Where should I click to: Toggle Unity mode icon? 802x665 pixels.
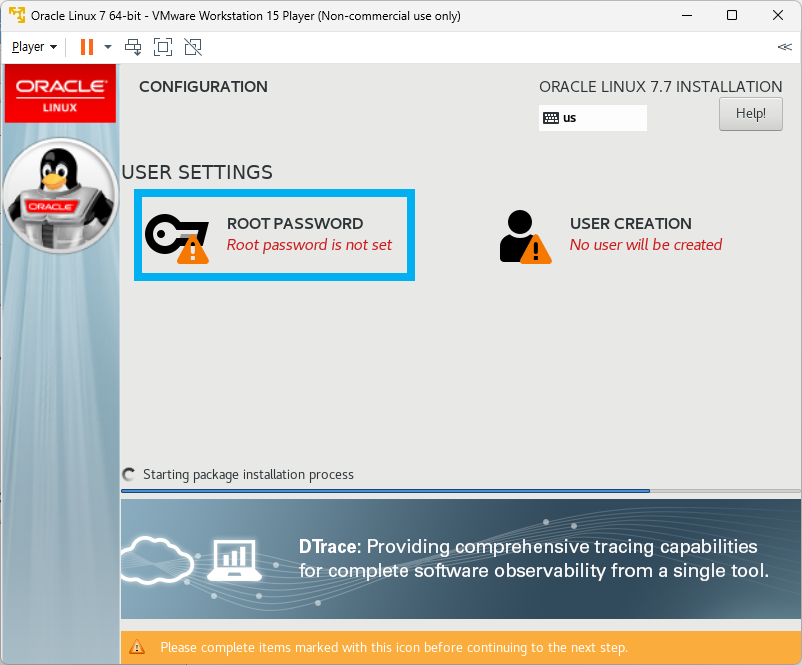193,47
